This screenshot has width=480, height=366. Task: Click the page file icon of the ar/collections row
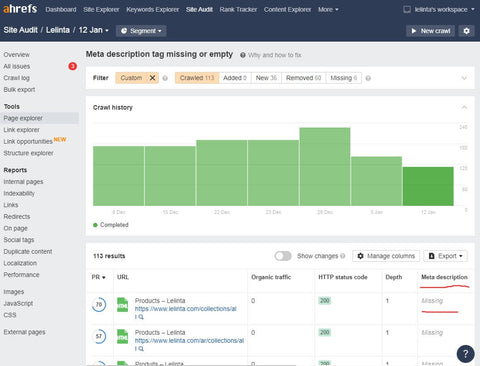click(123, 337)
